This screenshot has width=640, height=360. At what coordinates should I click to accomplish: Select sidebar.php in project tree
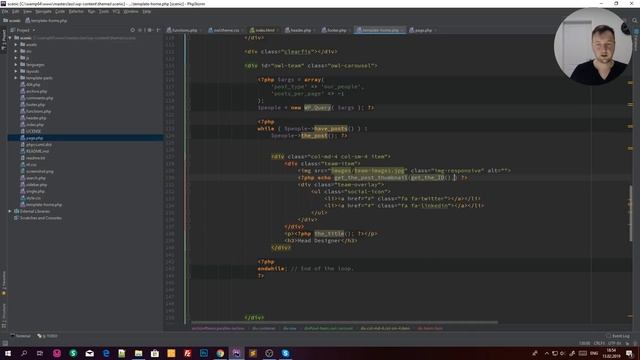[36, 184]
